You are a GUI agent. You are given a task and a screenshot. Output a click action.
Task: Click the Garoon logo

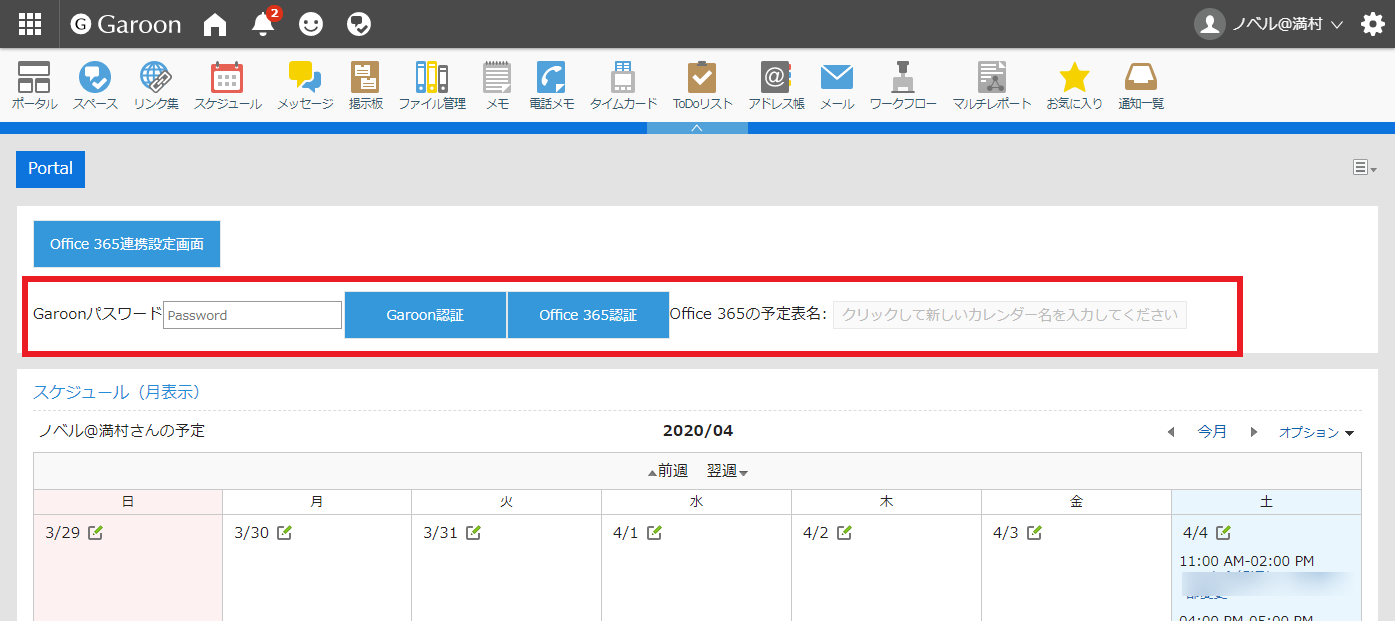tap(126, 24)
